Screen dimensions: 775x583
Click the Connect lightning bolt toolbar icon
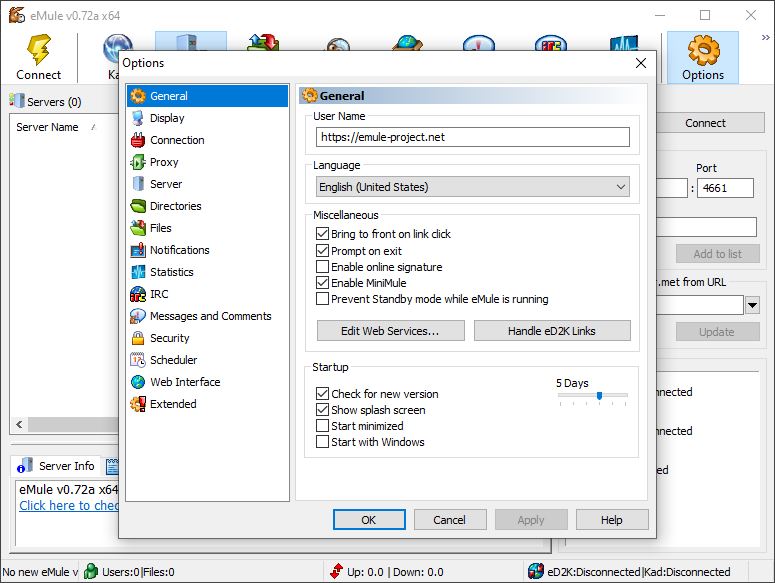(x=39, y=50)
